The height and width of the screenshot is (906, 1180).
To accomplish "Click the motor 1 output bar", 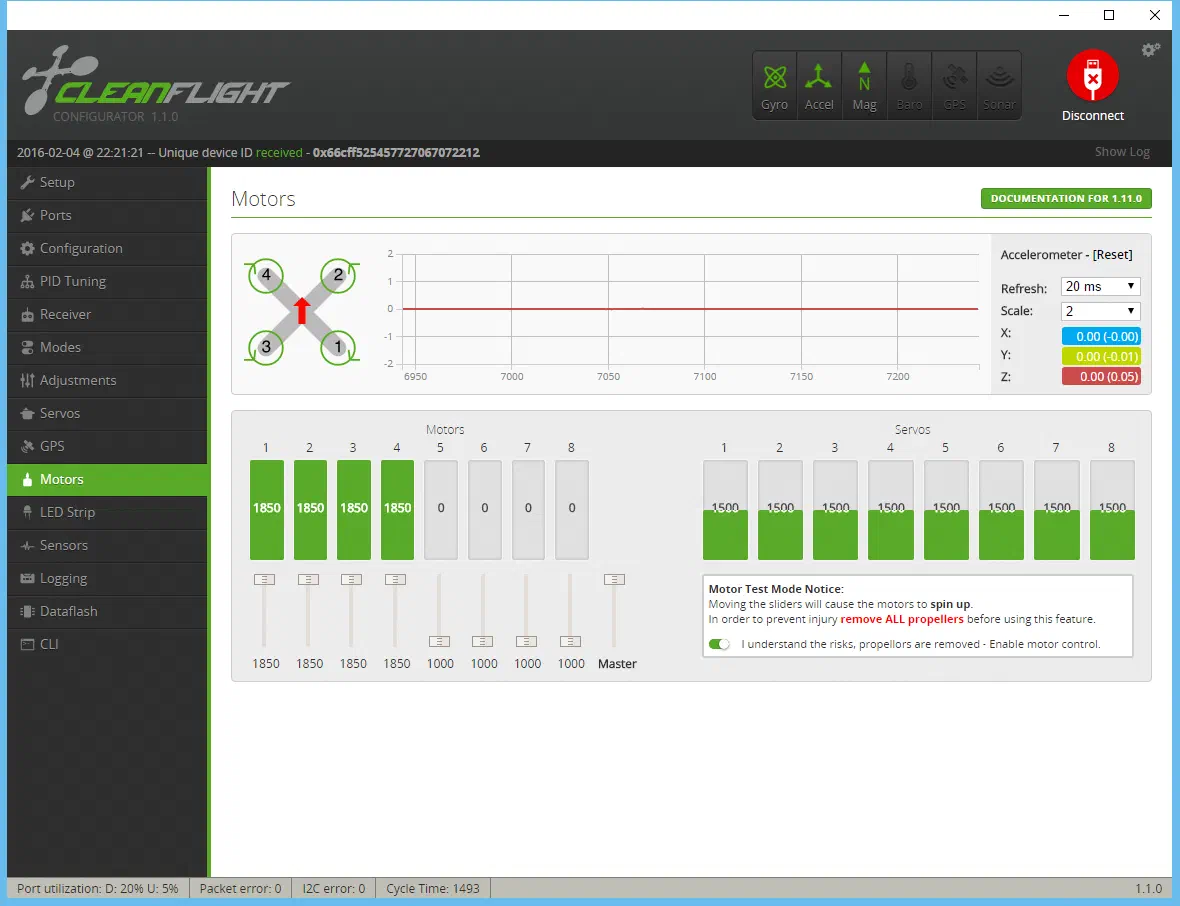I will tap(266, 510).
